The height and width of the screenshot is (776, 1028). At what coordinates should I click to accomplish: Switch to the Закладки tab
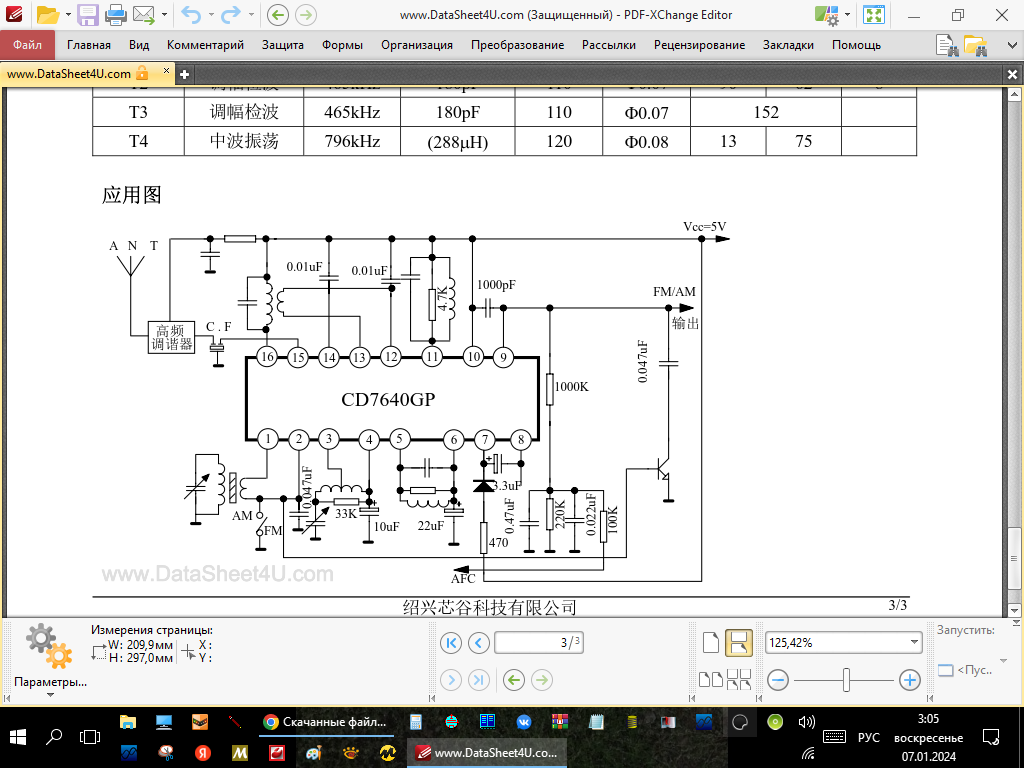click(x=788, y=45)
